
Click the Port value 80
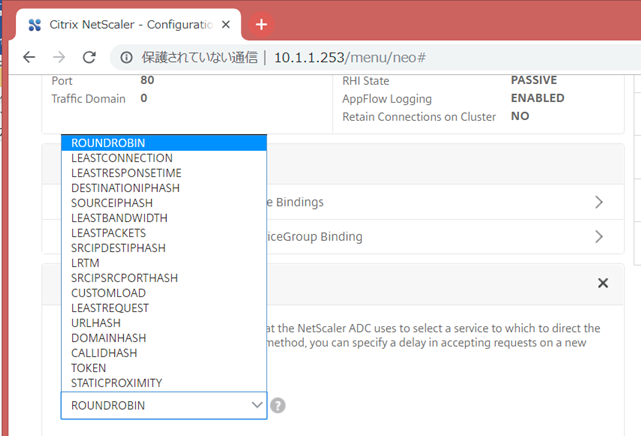(x=147, y=80)
